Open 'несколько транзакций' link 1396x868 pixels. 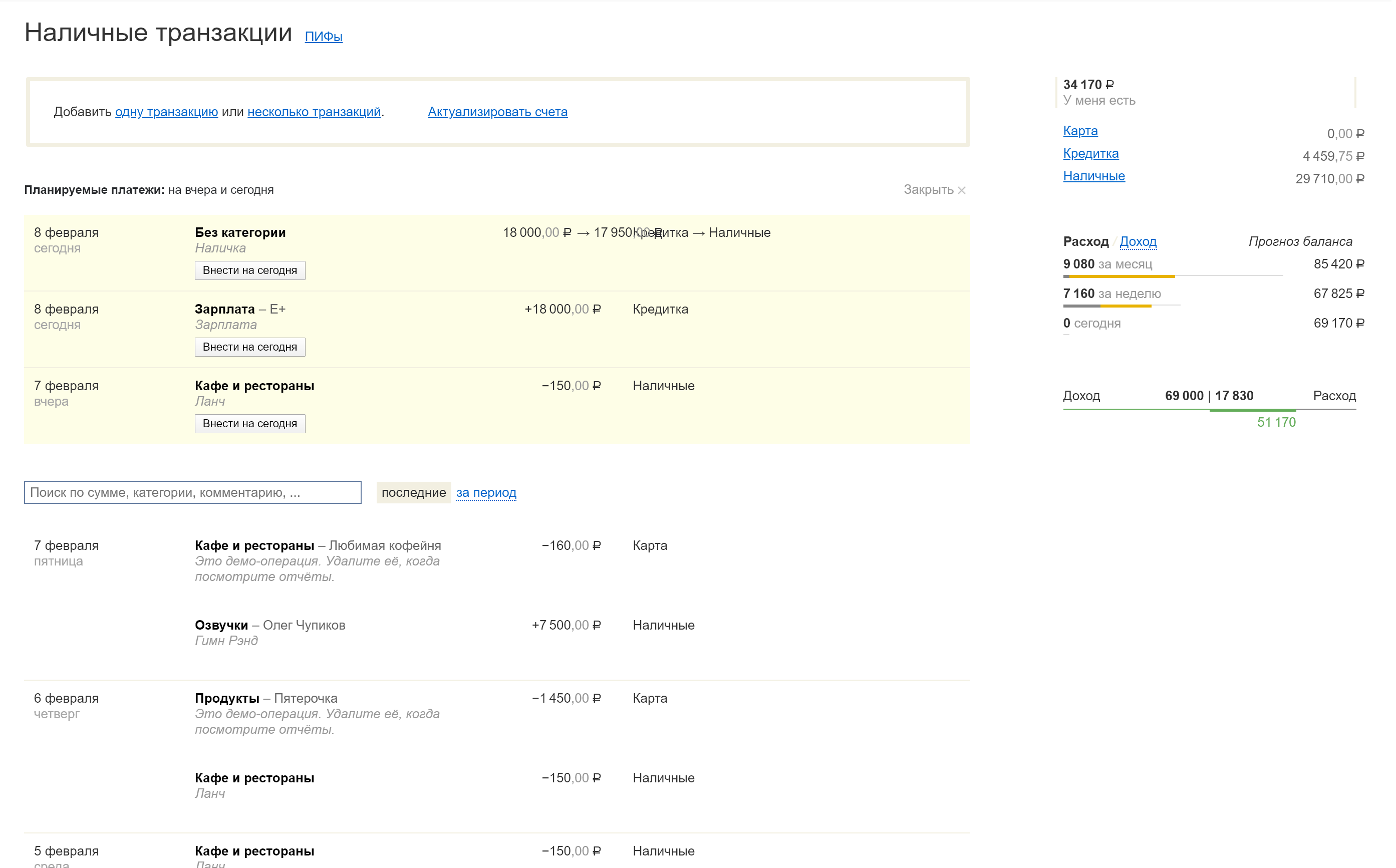coord(314,112)
